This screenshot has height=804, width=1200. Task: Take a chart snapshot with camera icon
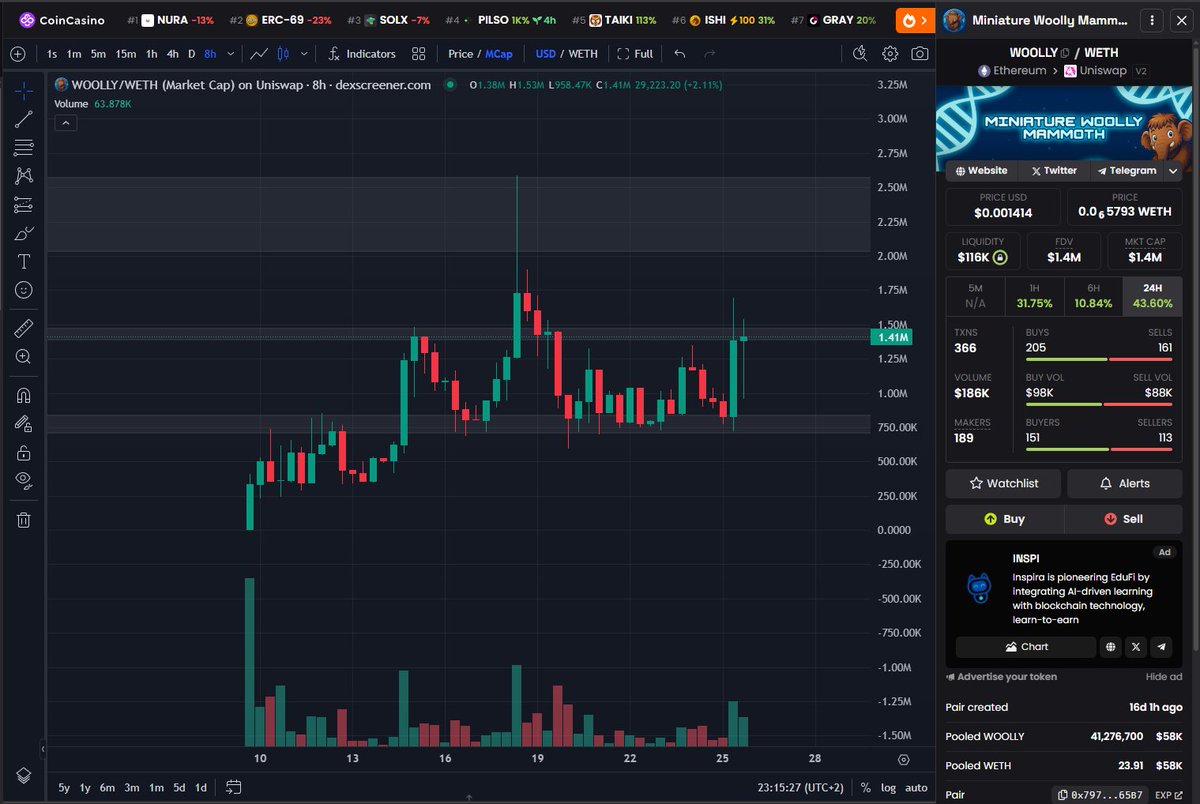pyautogui.click(x=919, y=54)
